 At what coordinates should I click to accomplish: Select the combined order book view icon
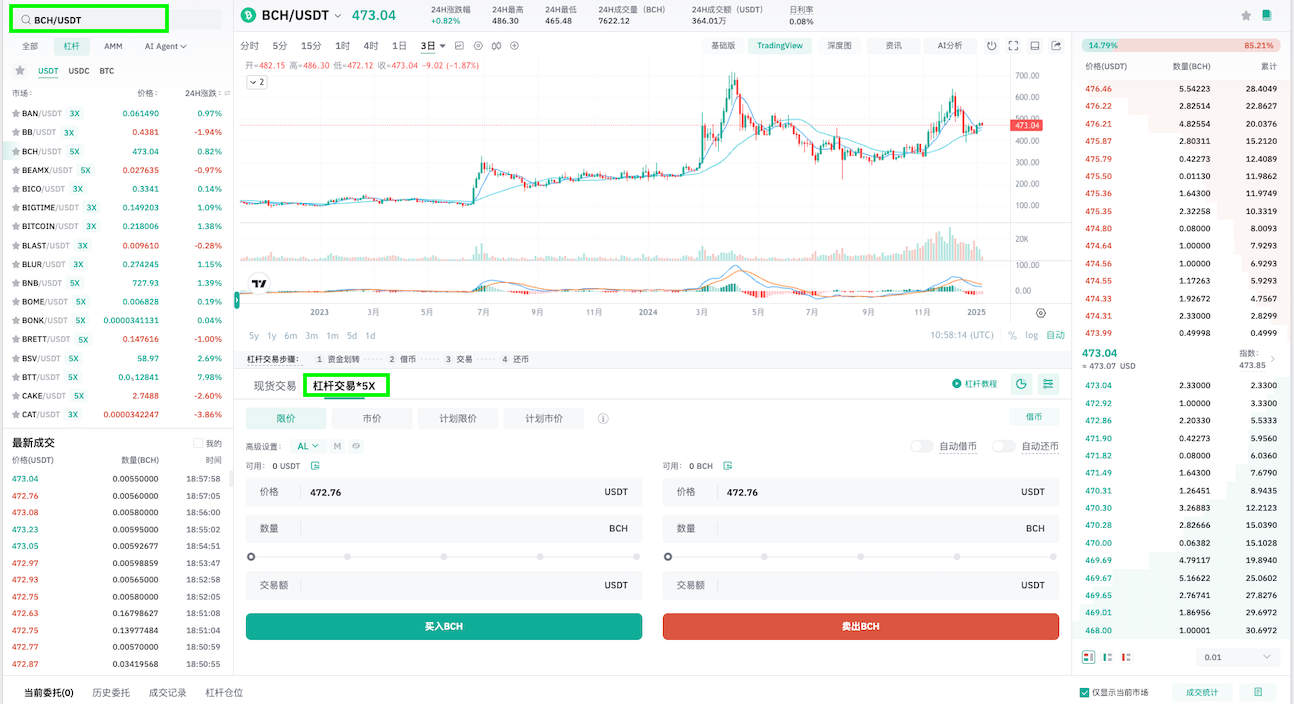pyautogui.click(x=1088, y=656)
